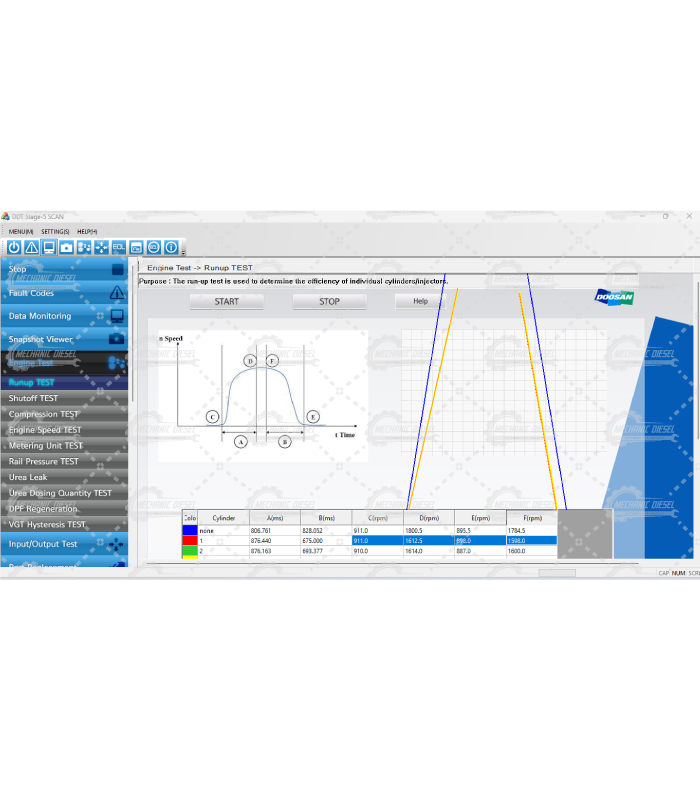The height and width of the screenshot is (800, 700).
Task: Click the input/output arrows toolbar icon
Action: 101,247
